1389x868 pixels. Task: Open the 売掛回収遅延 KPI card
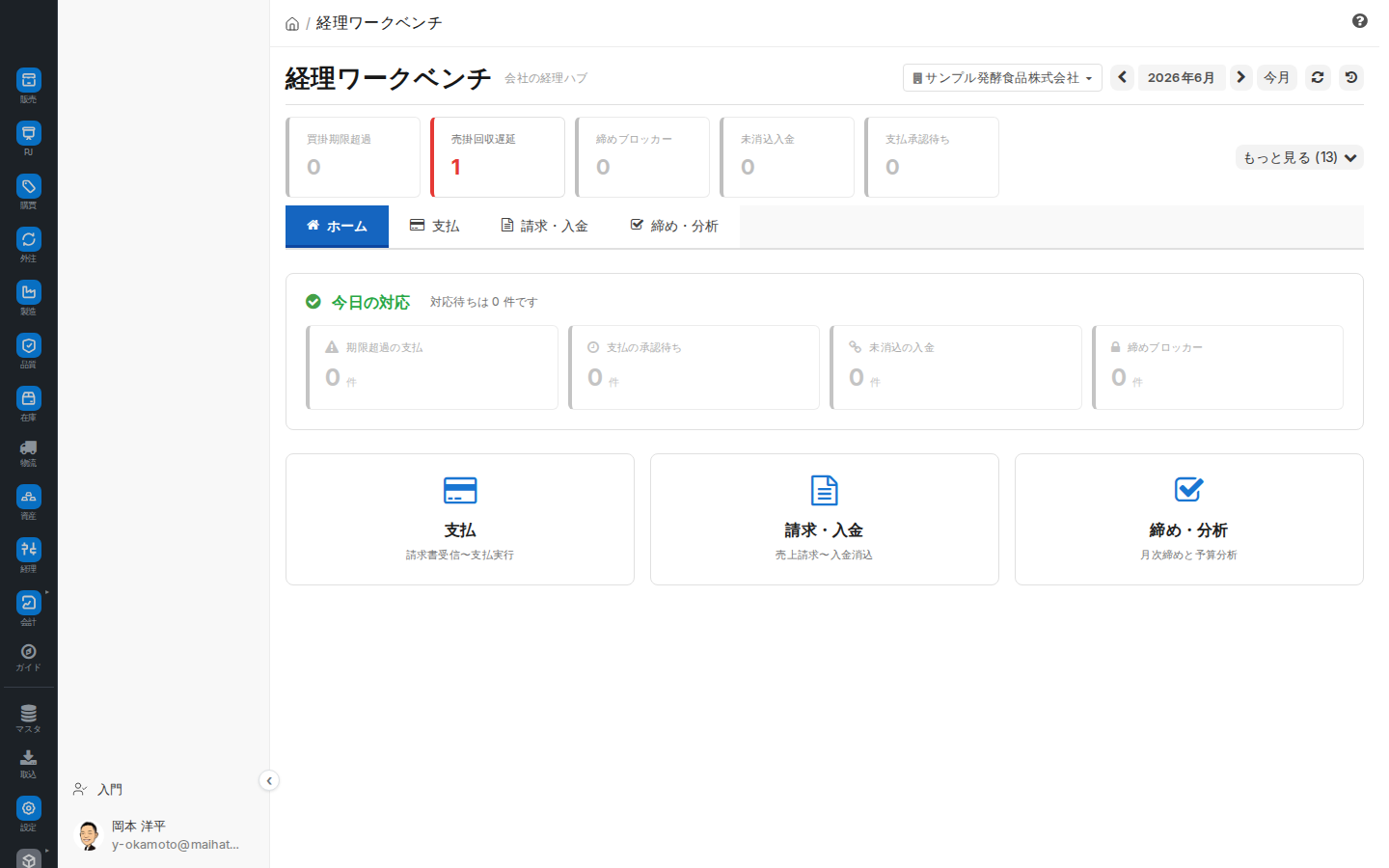498,157
